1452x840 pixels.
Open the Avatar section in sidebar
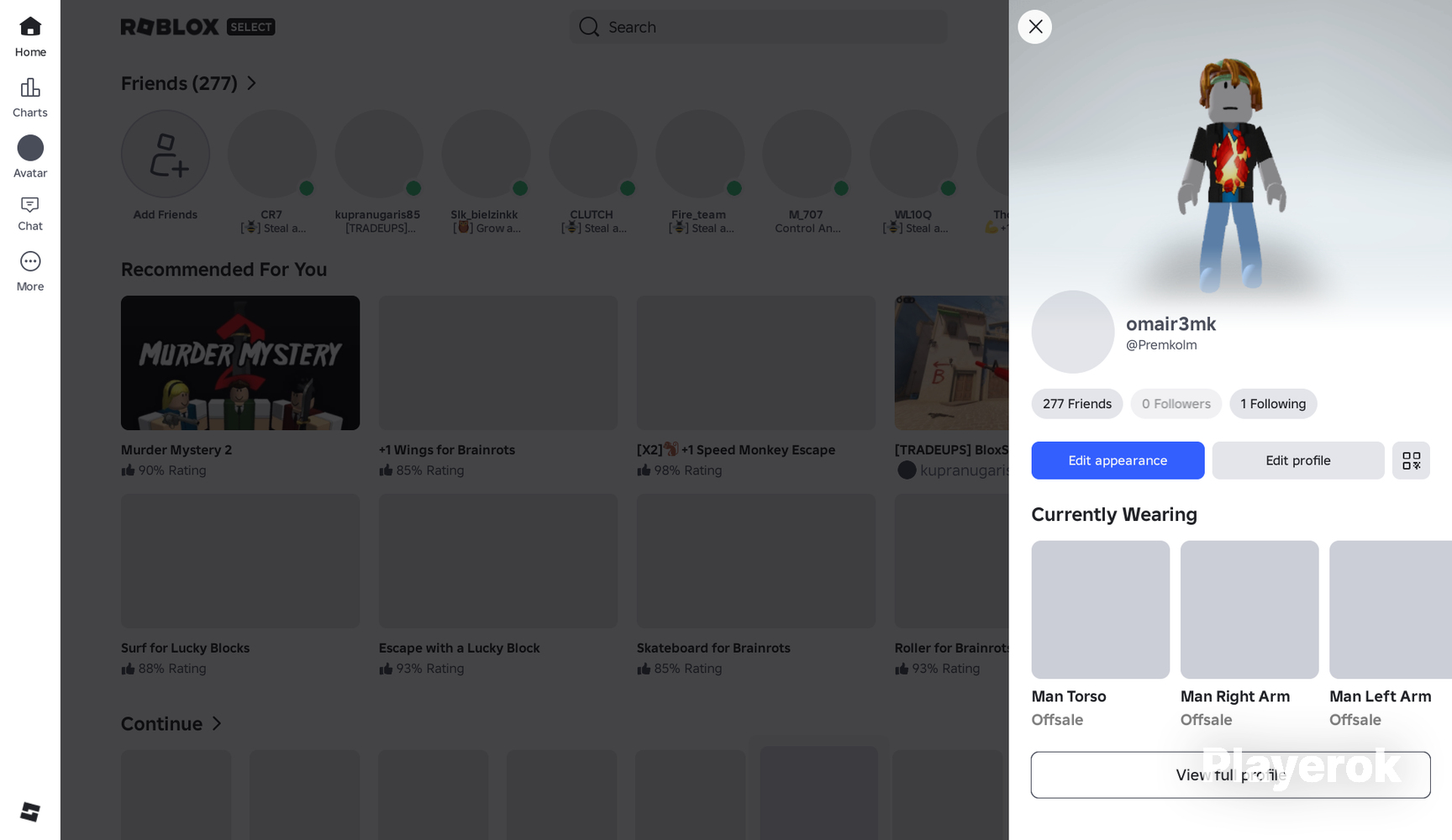tap(30, 158)
